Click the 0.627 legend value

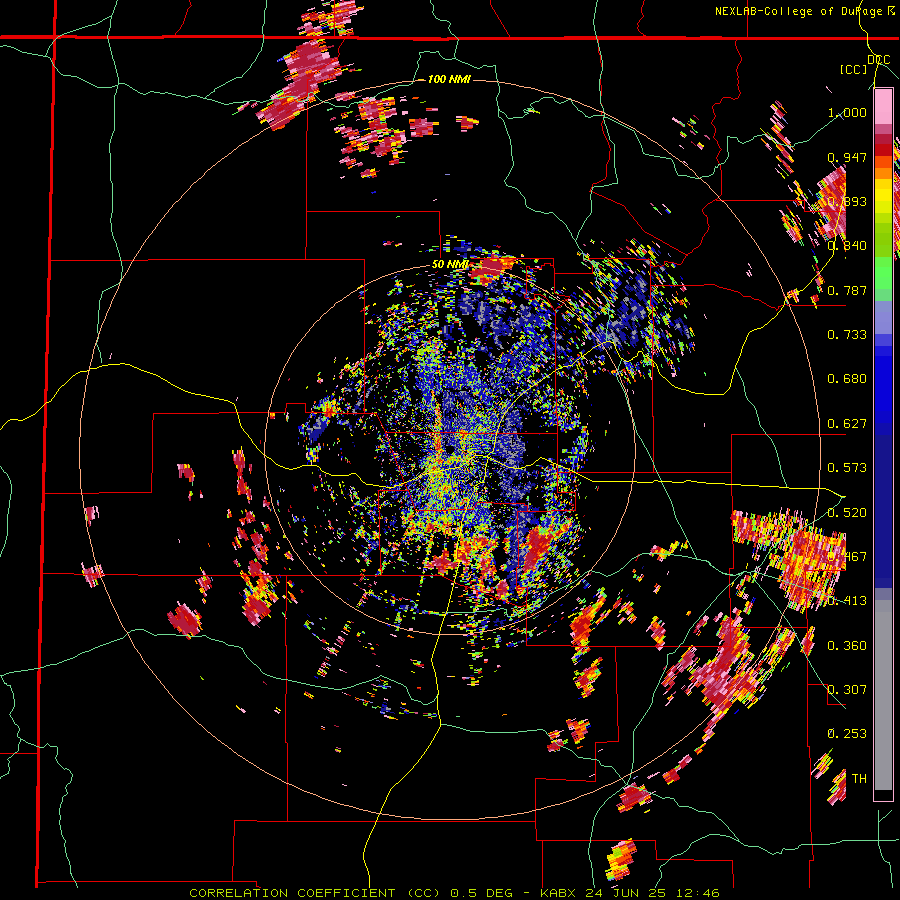pyautogui.click(x=847, y=424)
